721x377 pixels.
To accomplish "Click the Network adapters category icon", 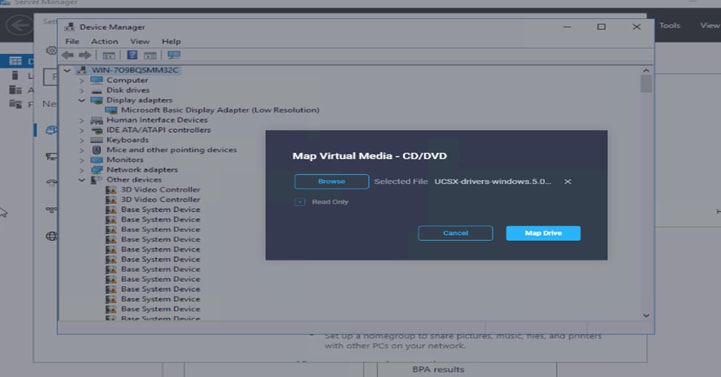I will pyautogui.click(x=97, y=170).
